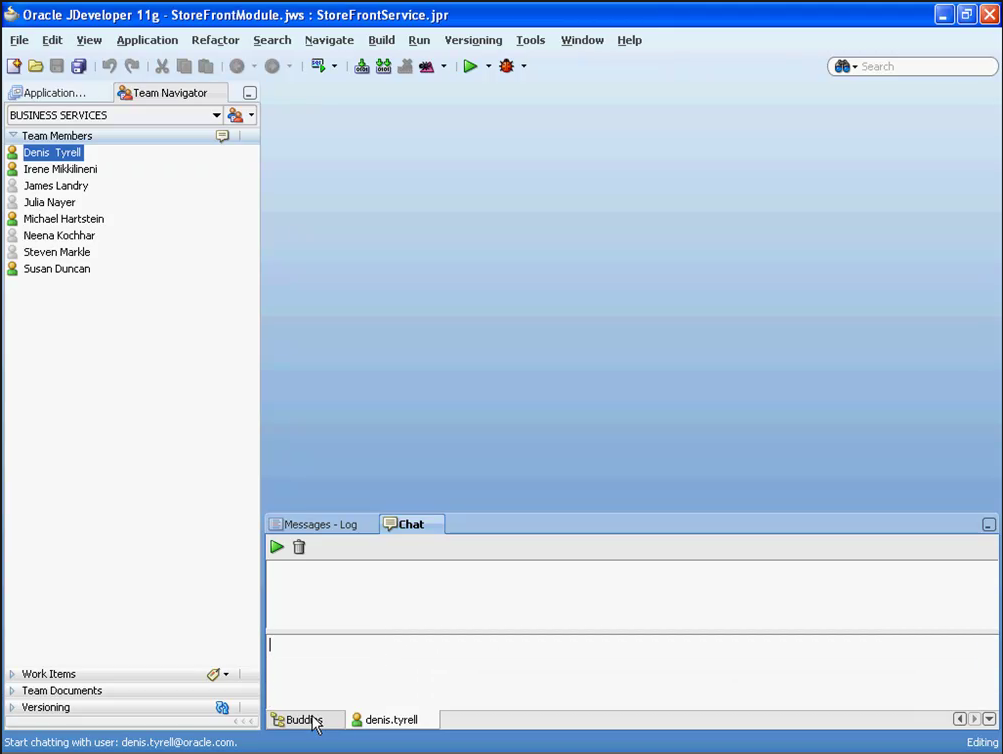The width and height of the screenshot is (1003, 754).
Task: Collapse the Team Members section
Action: tap(13, 136)
